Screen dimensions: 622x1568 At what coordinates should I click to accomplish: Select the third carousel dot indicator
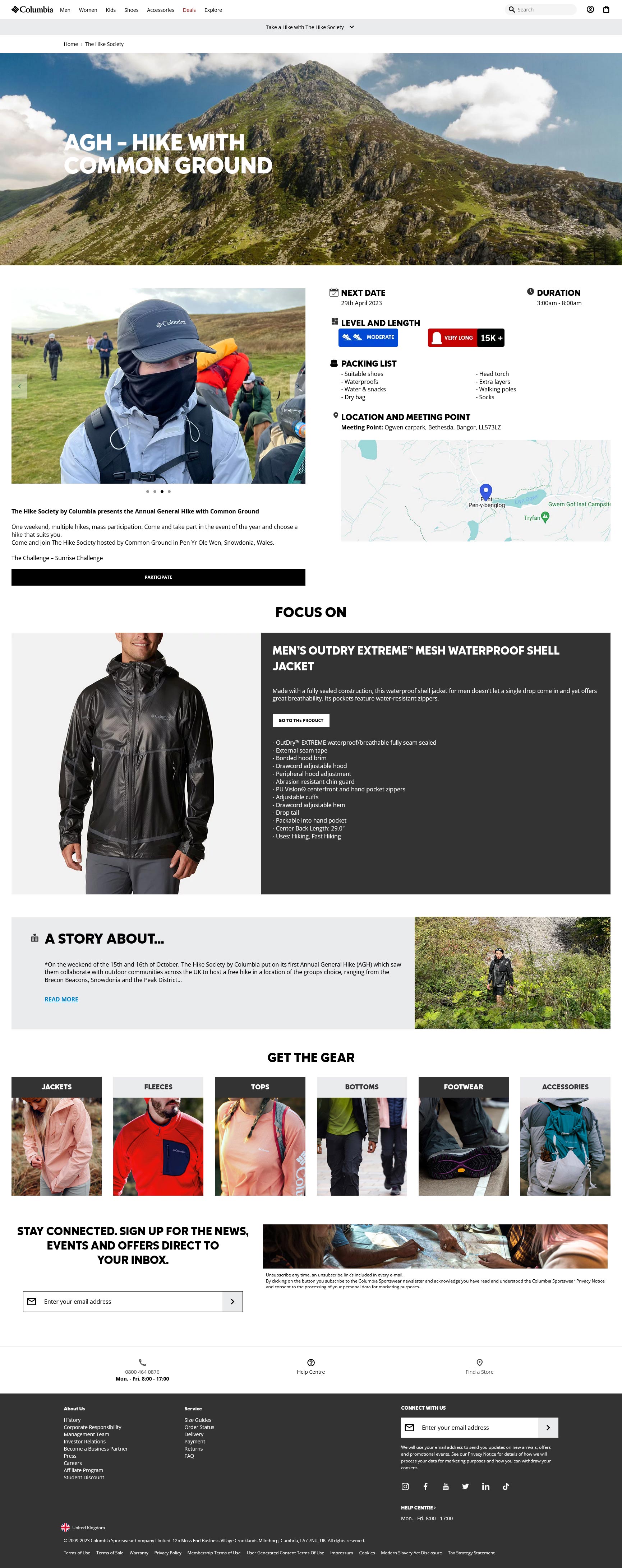click(x=162, y=491)
